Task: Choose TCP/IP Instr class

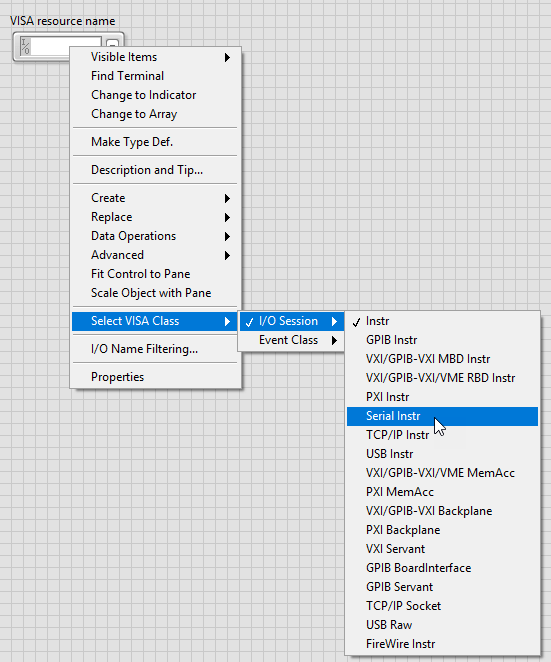Action: pos(442,435)
